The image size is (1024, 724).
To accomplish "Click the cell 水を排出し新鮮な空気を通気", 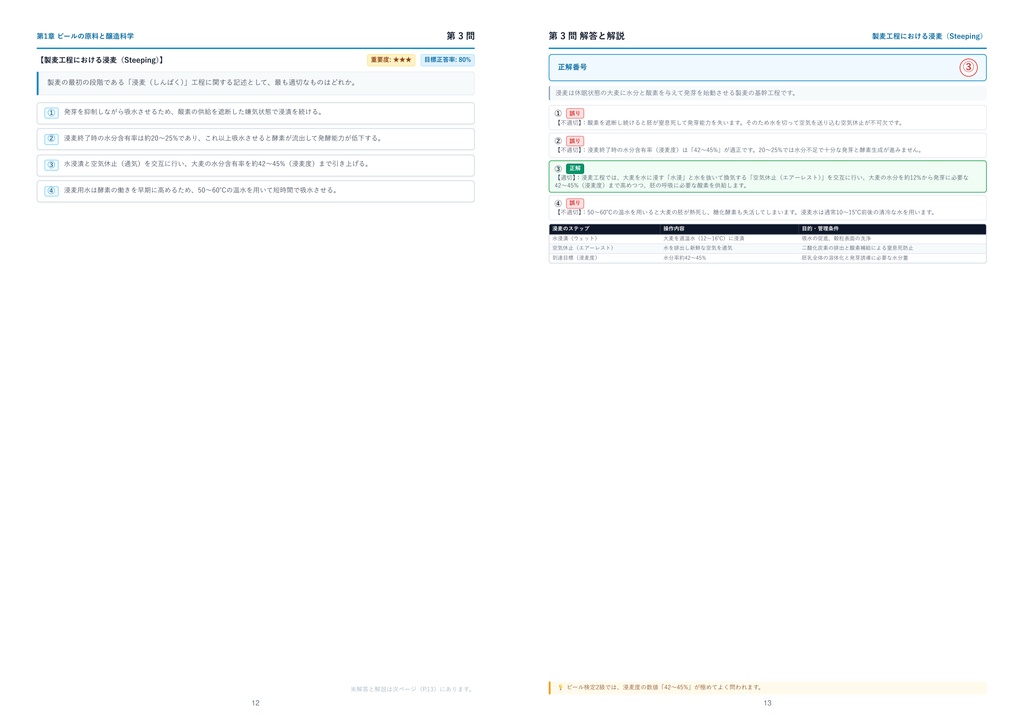I will point(697,248).
